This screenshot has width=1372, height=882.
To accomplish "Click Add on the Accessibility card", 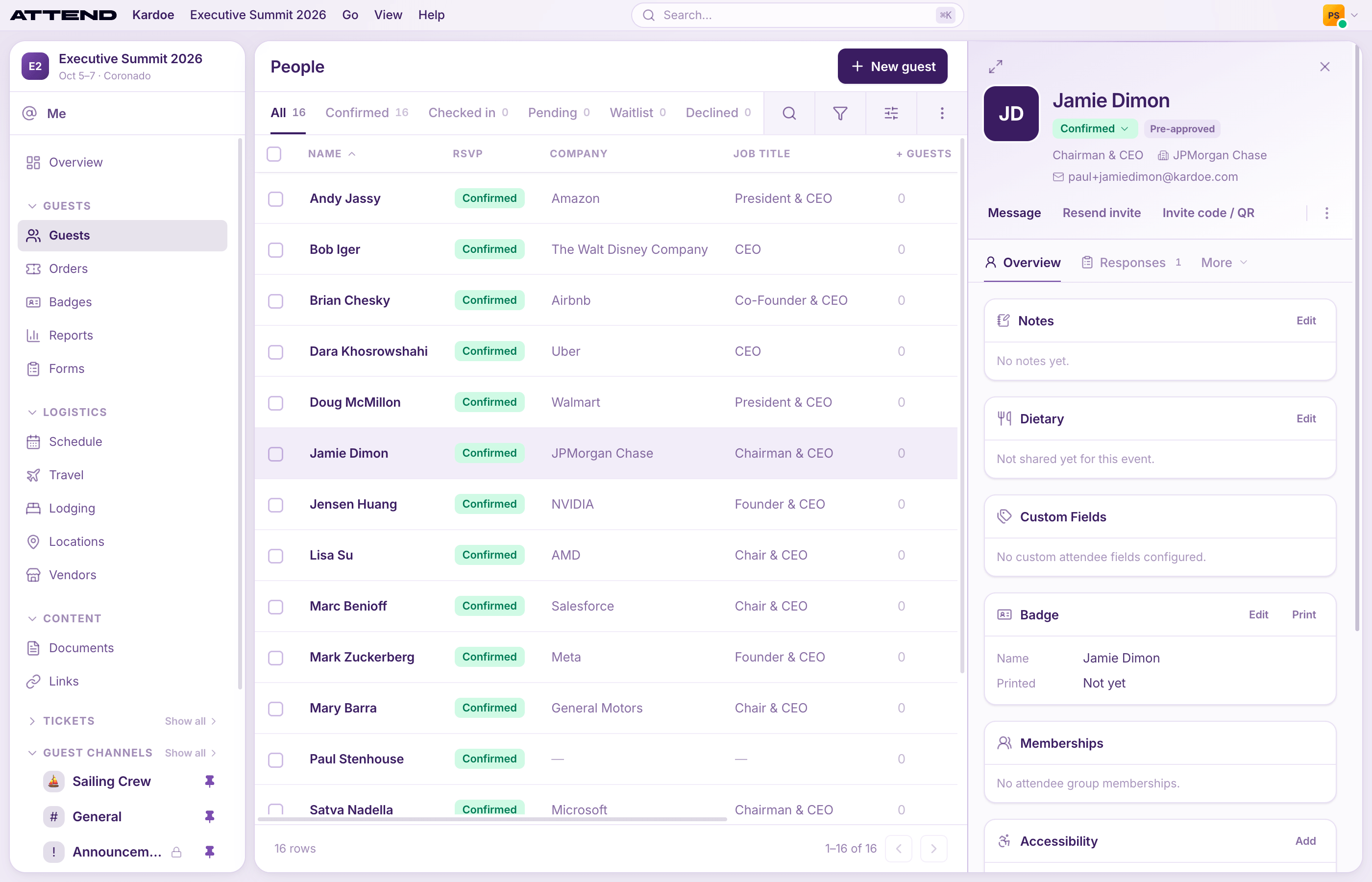I will 1305,841.
